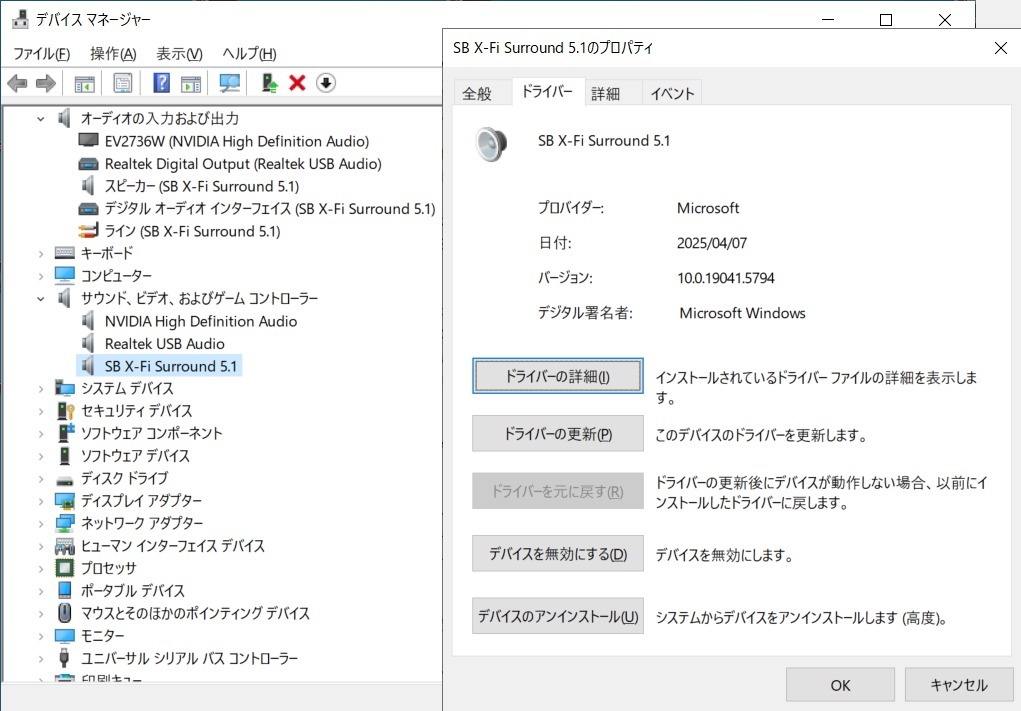Click the セキュリティ デバイス category icon

point(66,411)
